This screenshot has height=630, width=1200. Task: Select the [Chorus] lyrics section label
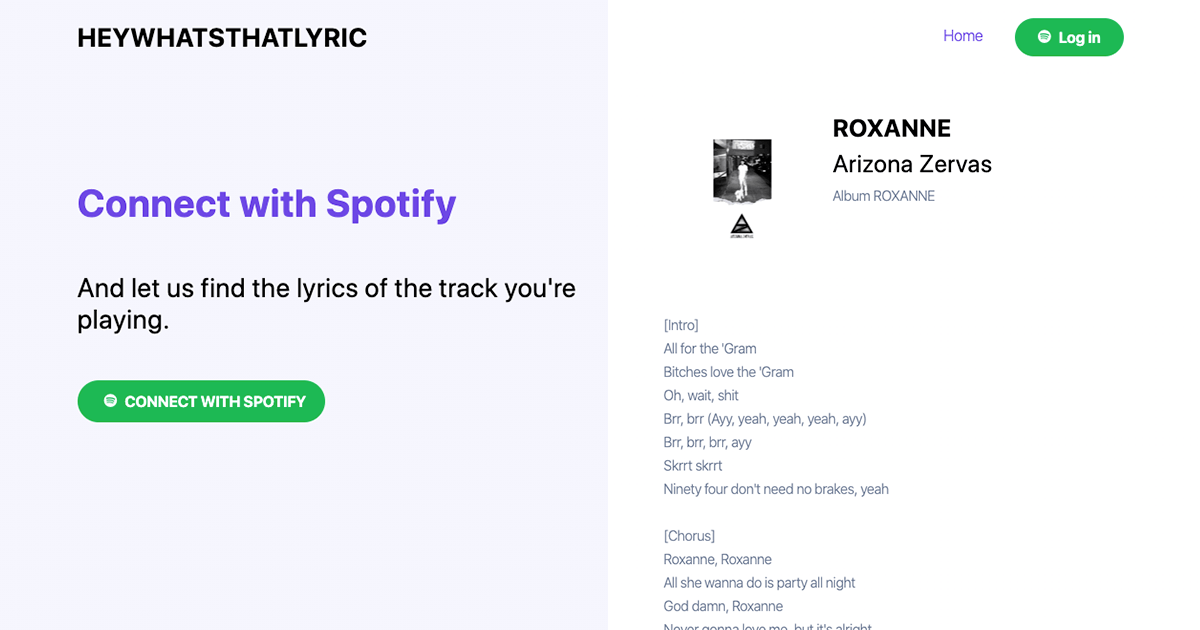689,536
